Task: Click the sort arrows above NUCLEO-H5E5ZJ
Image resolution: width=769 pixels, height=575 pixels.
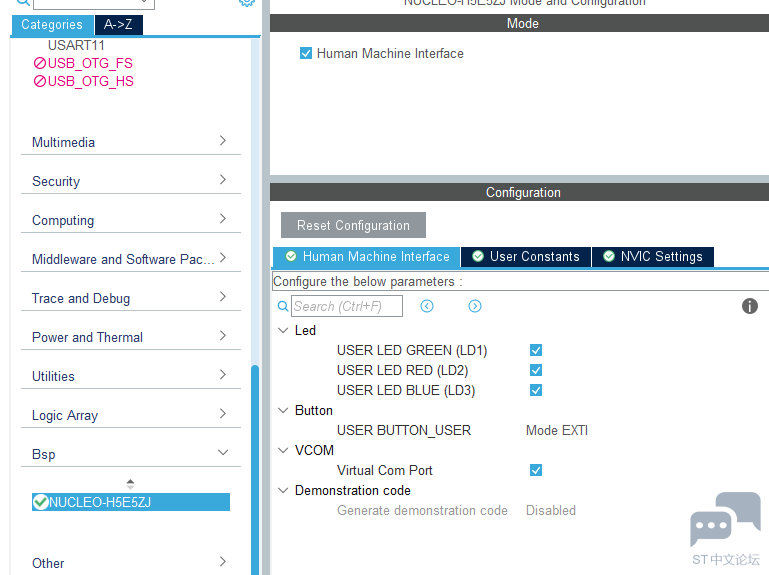Action: pos(130,484)
